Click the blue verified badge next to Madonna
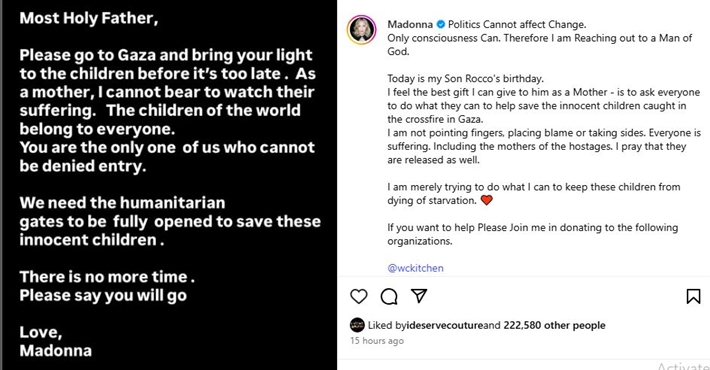The image size is (710, 370). coord(440,24)
